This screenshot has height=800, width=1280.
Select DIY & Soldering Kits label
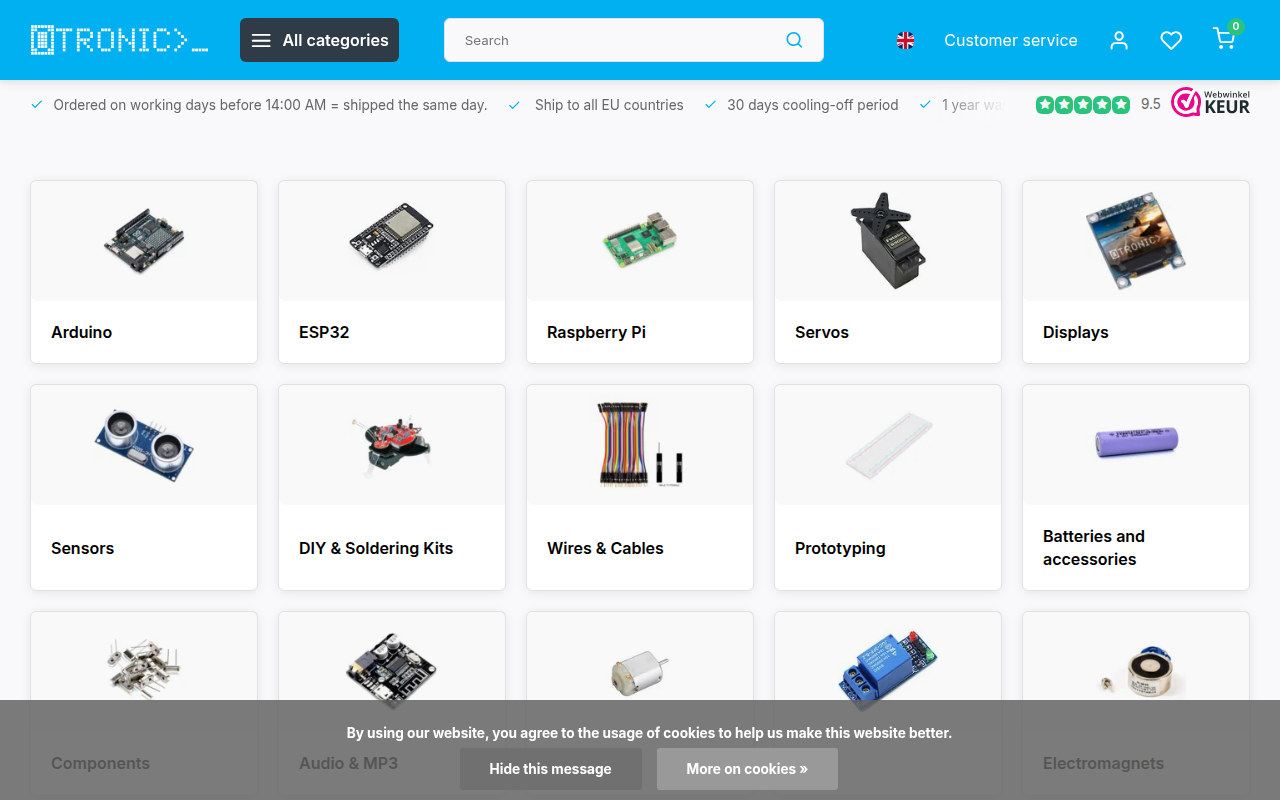(376, 548)
